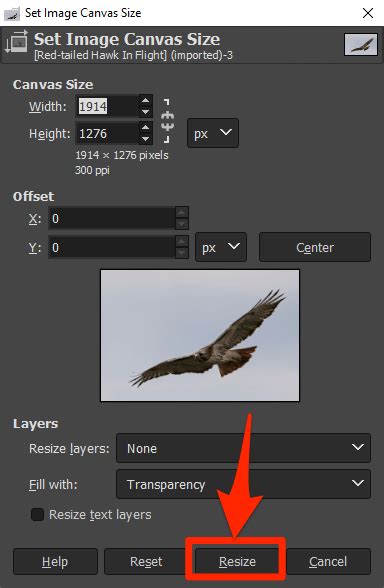This screenshot has height=588, width=384.
Task: Increase Height with the up arrow
Action: tap(146, 128)
